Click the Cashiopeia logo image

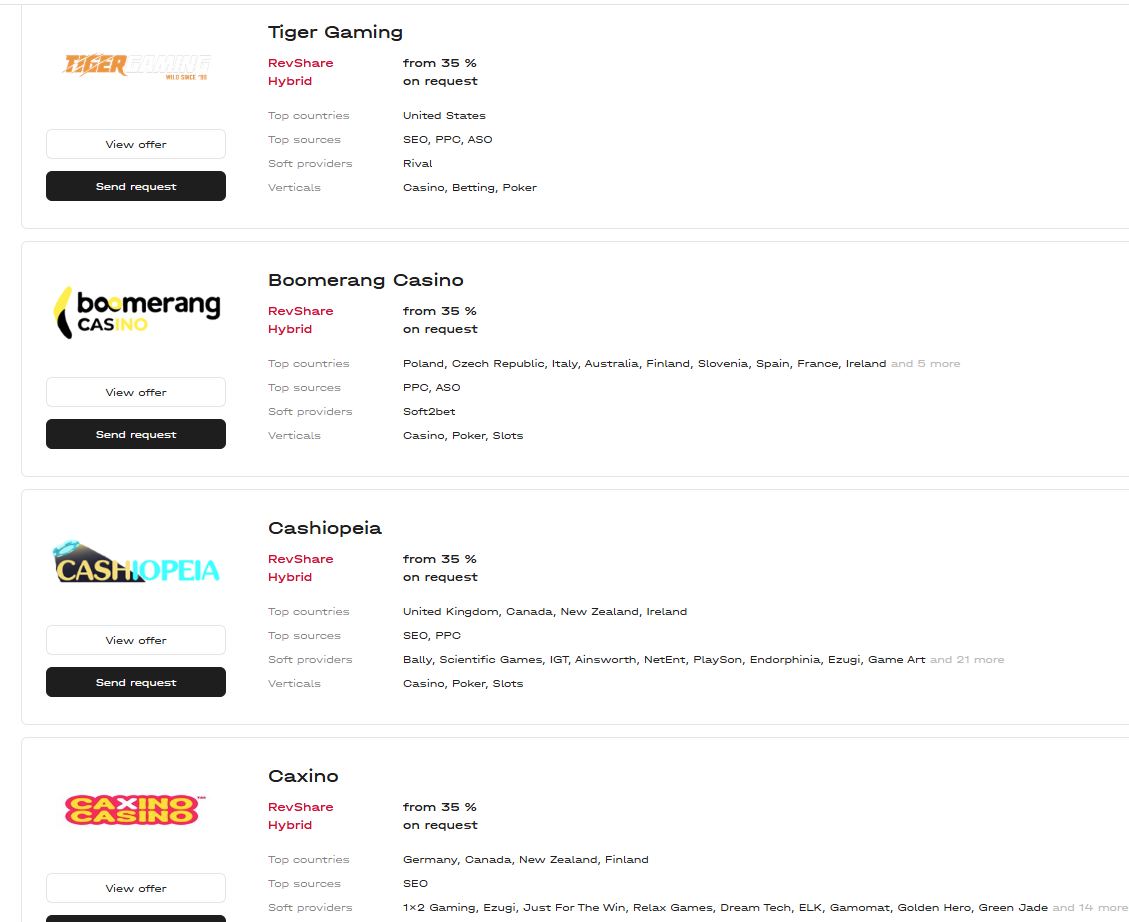coord(136,561)
